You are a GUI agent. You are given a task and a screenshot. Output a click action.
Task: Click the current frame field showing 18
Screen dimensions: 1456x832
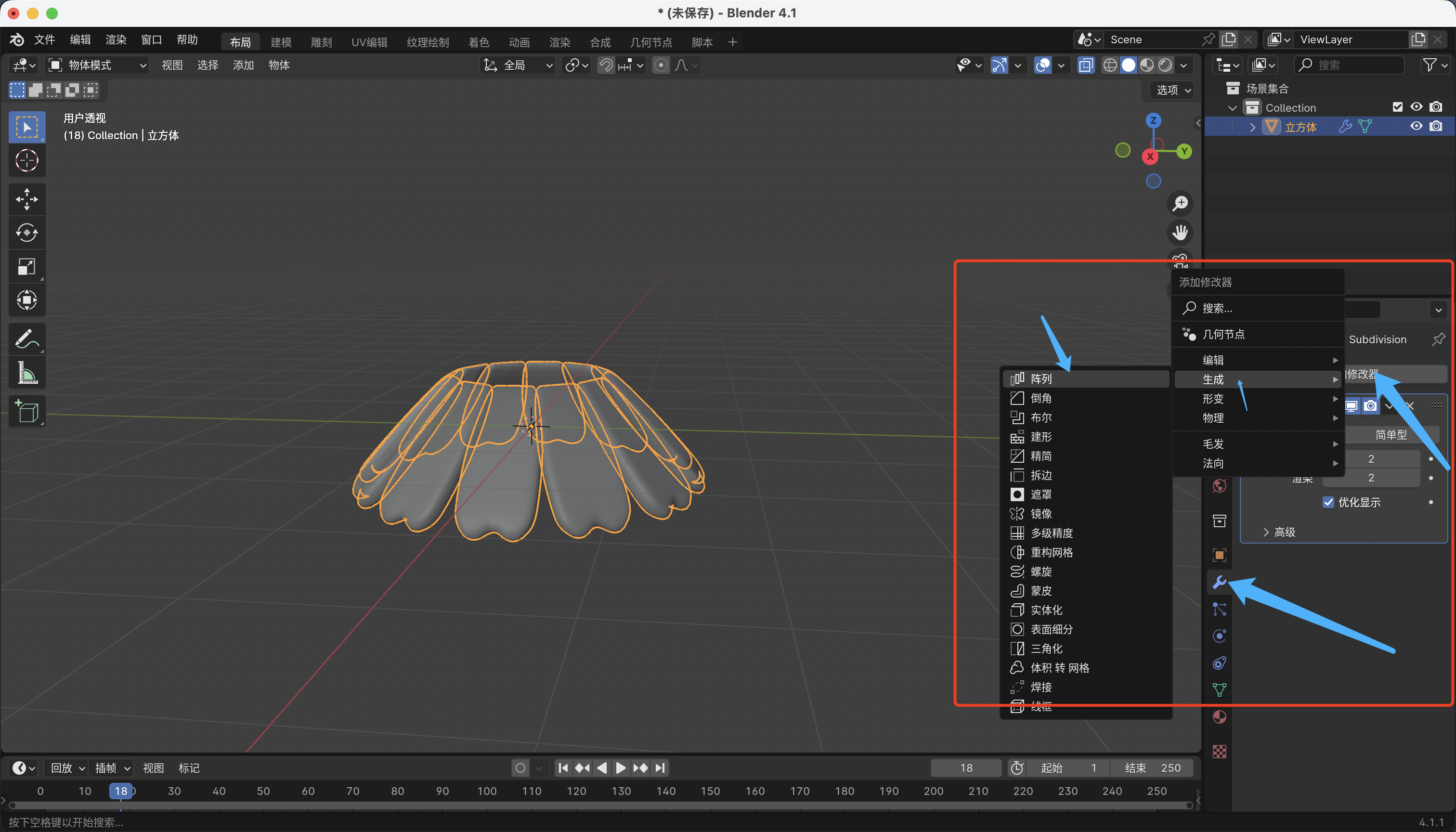(966, 768)
